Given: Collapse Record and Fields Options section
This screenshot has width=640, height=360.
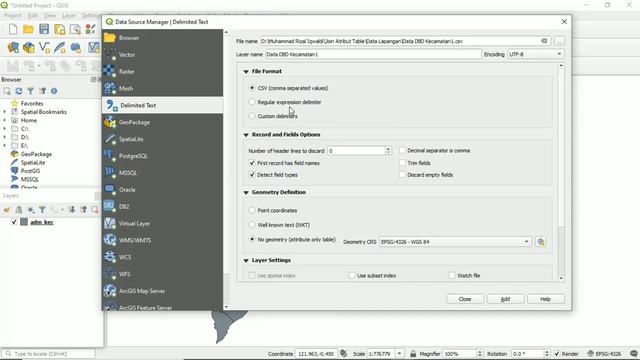Looking at the screenshot, I should [x=246, y=135].
